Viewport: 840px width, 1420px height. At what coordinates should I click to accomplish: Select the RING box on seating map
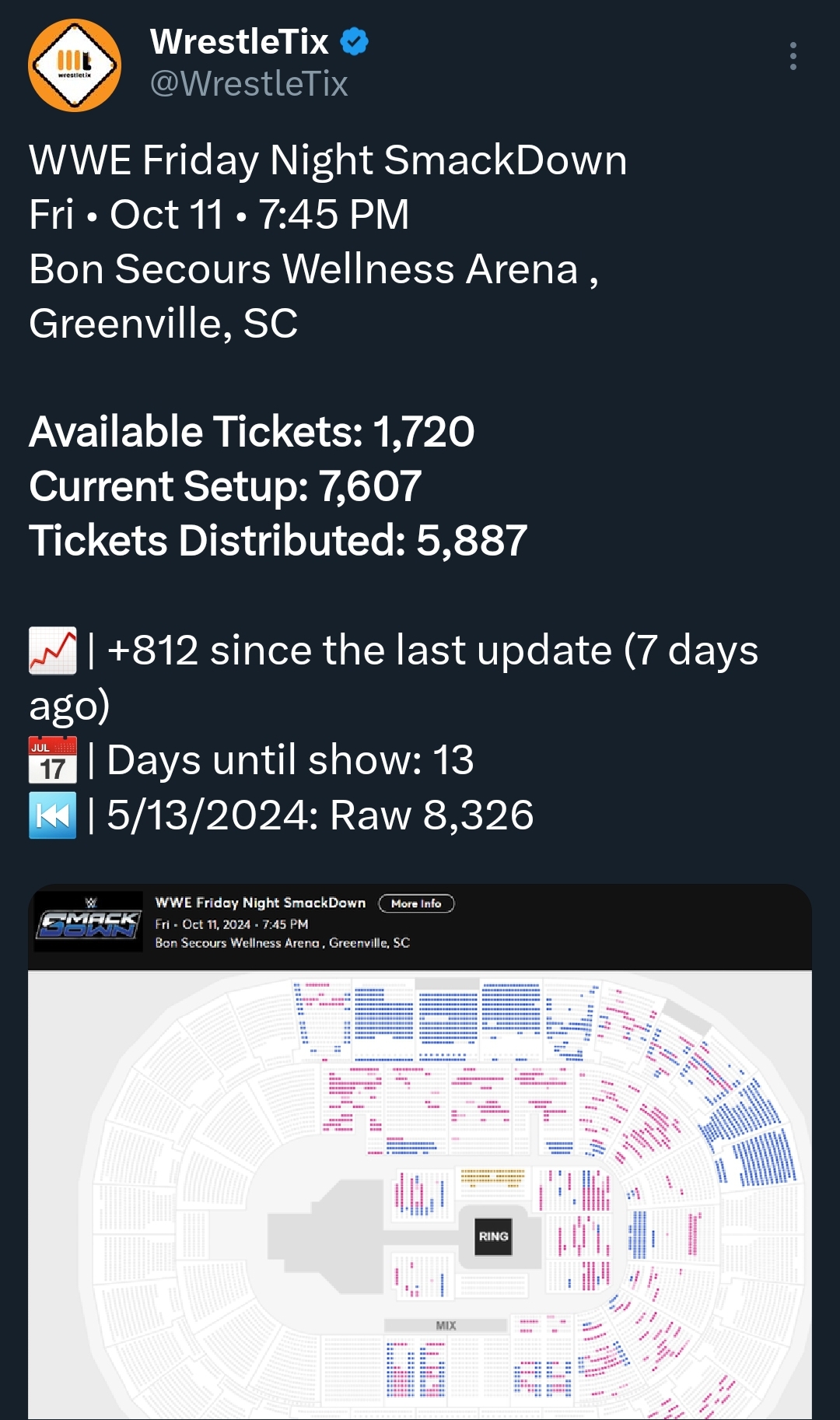(494, 1236)
